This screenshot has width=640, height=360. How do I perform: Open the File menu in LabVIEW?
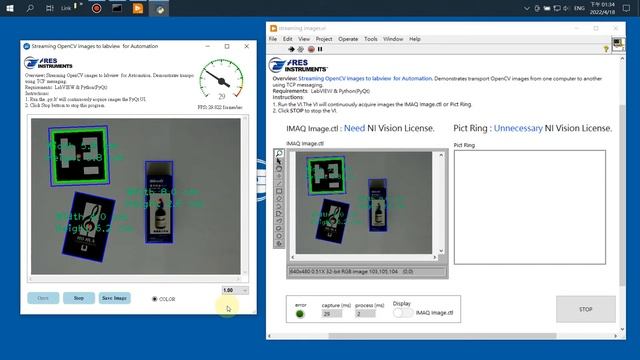coord(273,39)
